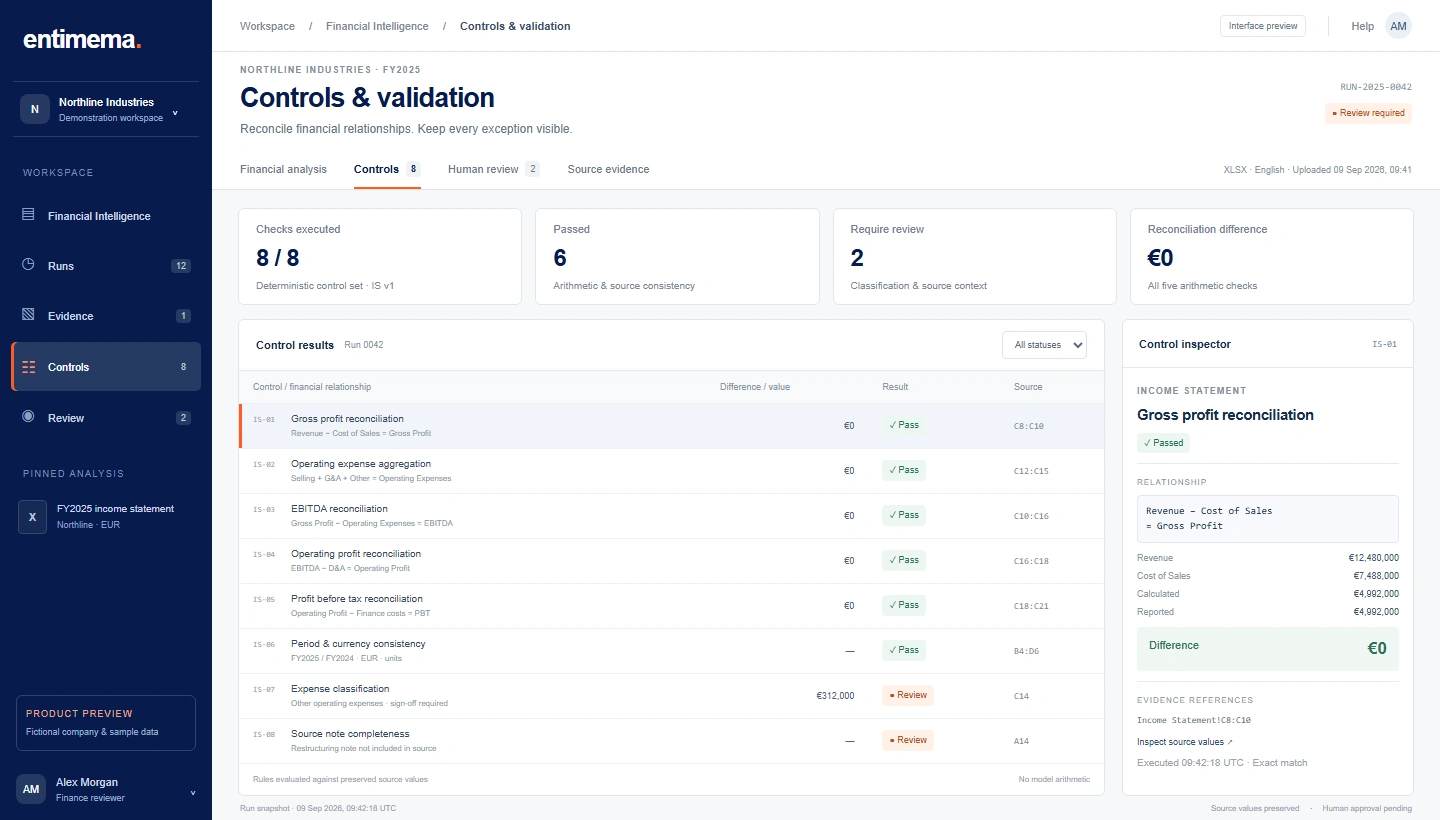Select the Source note completeness row
1440x820 pixels.
click(672, 741)
